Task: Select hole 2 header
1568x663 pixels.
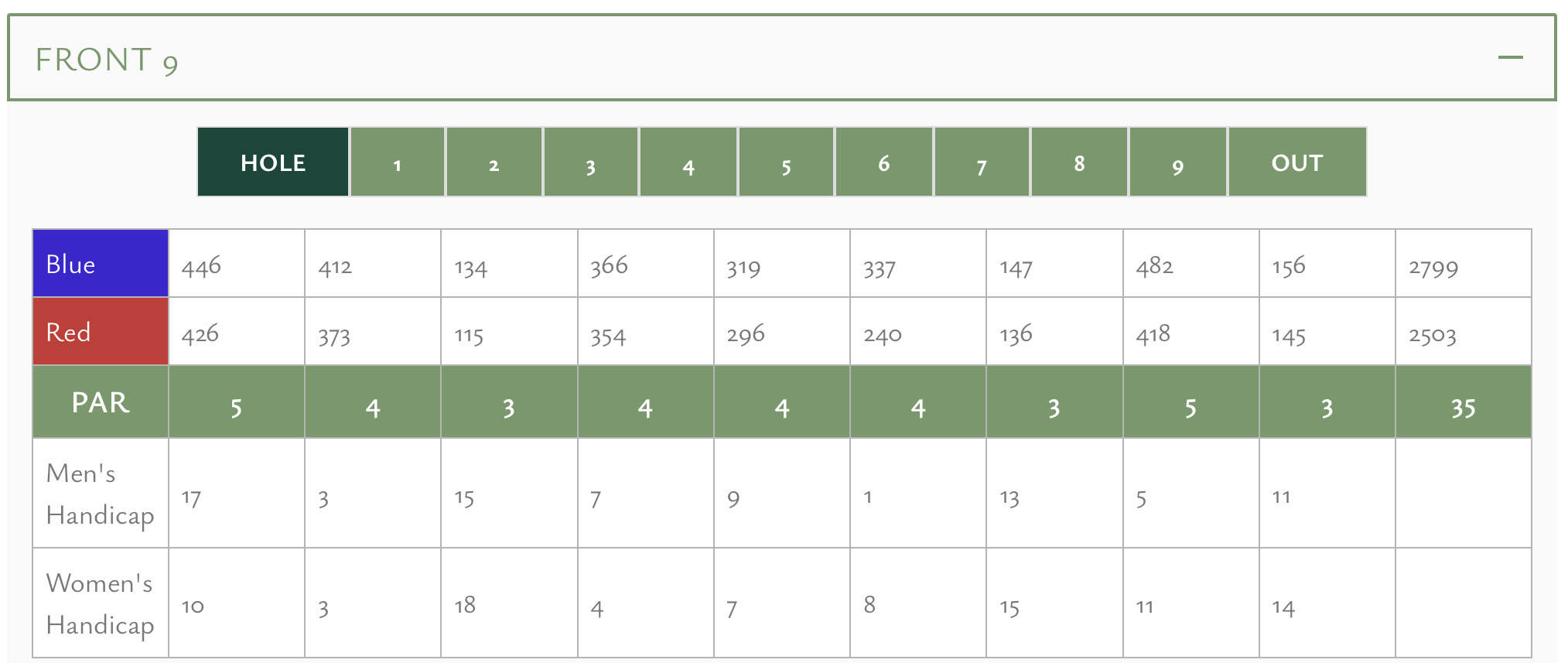Action: coord(494,162)
